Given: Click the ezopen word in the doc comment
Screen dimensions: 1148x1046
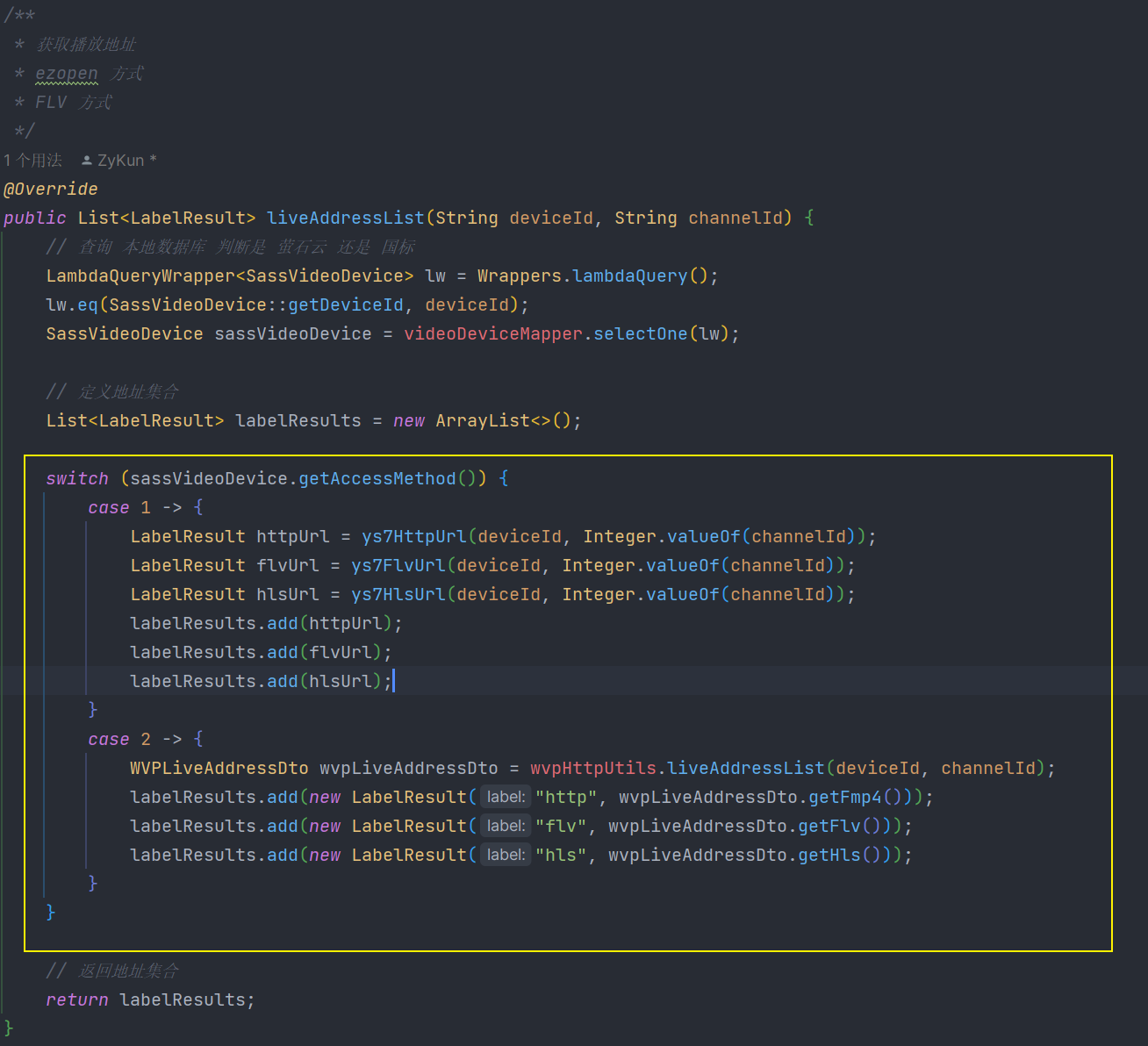Looking at the screenshot, I should click(x=67, y=73).
